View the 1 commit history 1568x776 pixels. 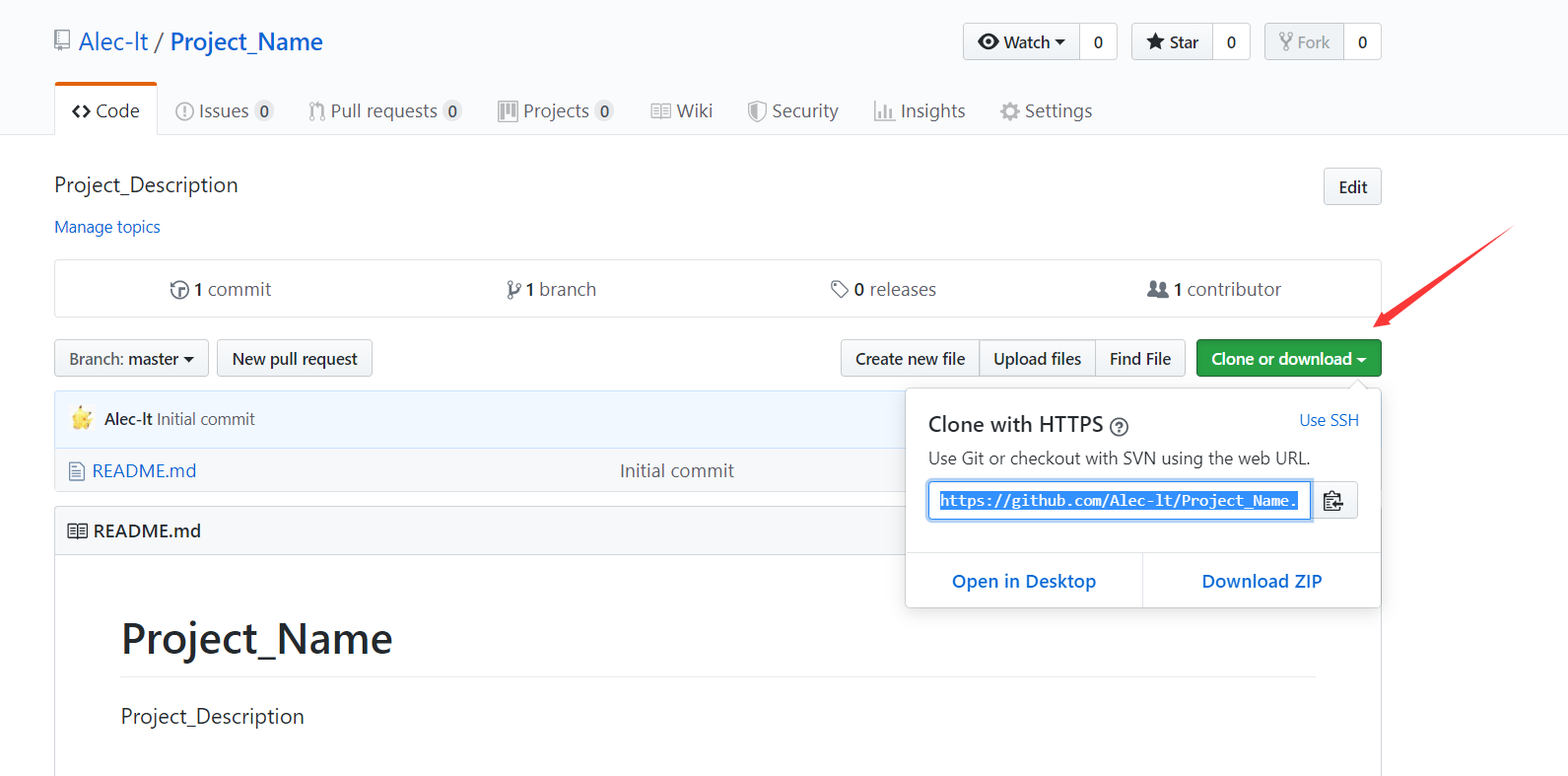pos(221,290)
